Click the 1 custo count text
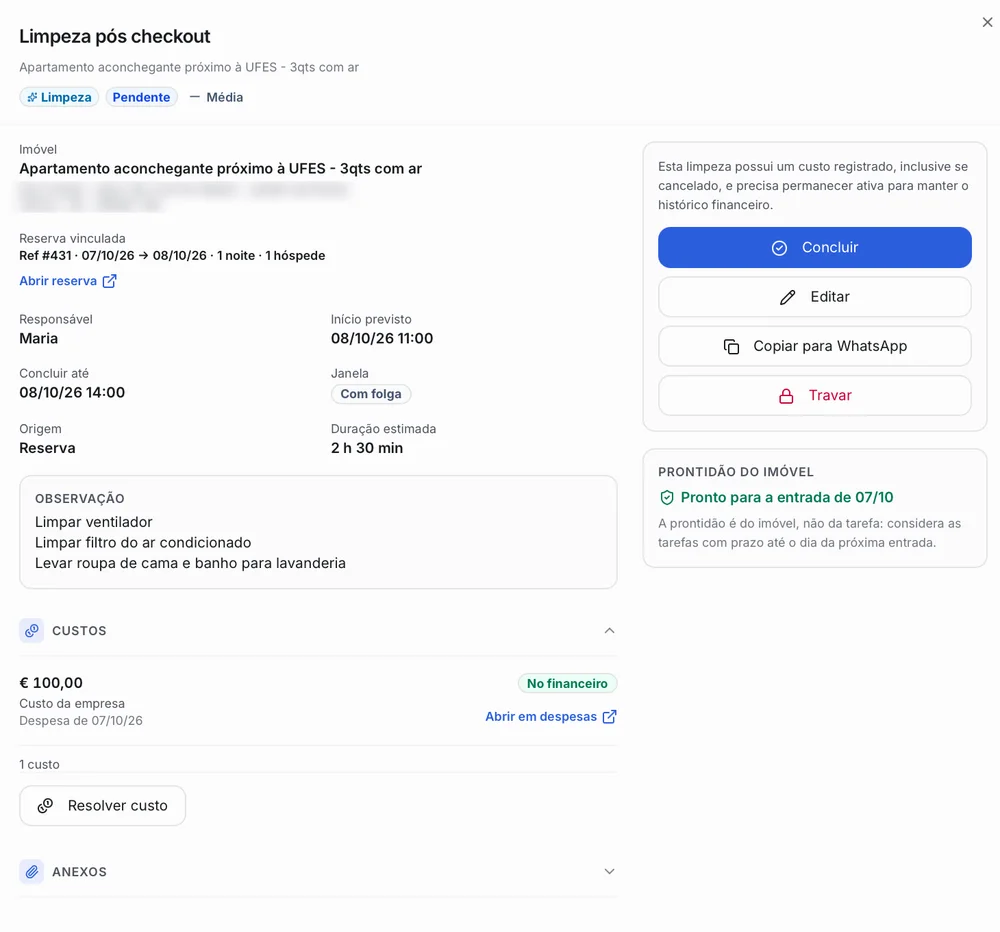The width and height of the screenshot is (1000, 932). pos(39,764)
